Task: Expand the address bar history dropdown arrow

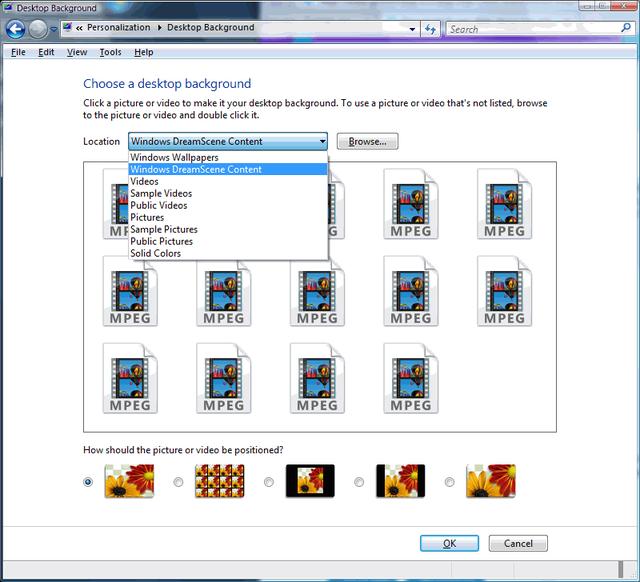Action: click(x=412, y=29)
